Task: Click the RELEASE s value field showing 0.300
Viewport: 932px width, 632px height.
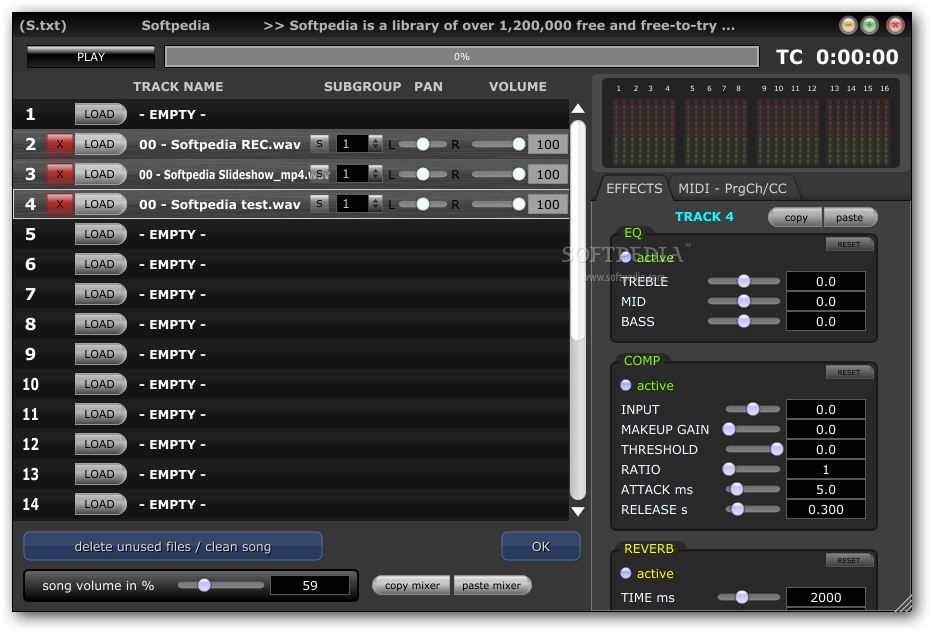Action: (x=826, y=510)
